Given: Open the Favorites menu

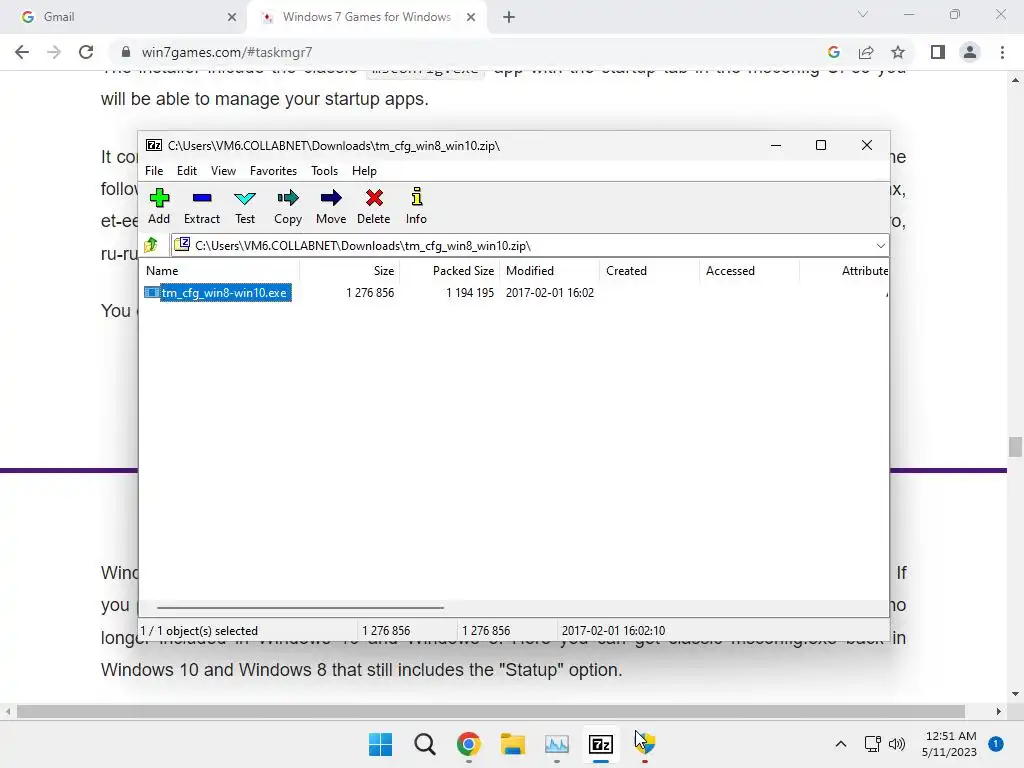Looking at the screenshot, I should pyautogui.click(x=273, y=170).
